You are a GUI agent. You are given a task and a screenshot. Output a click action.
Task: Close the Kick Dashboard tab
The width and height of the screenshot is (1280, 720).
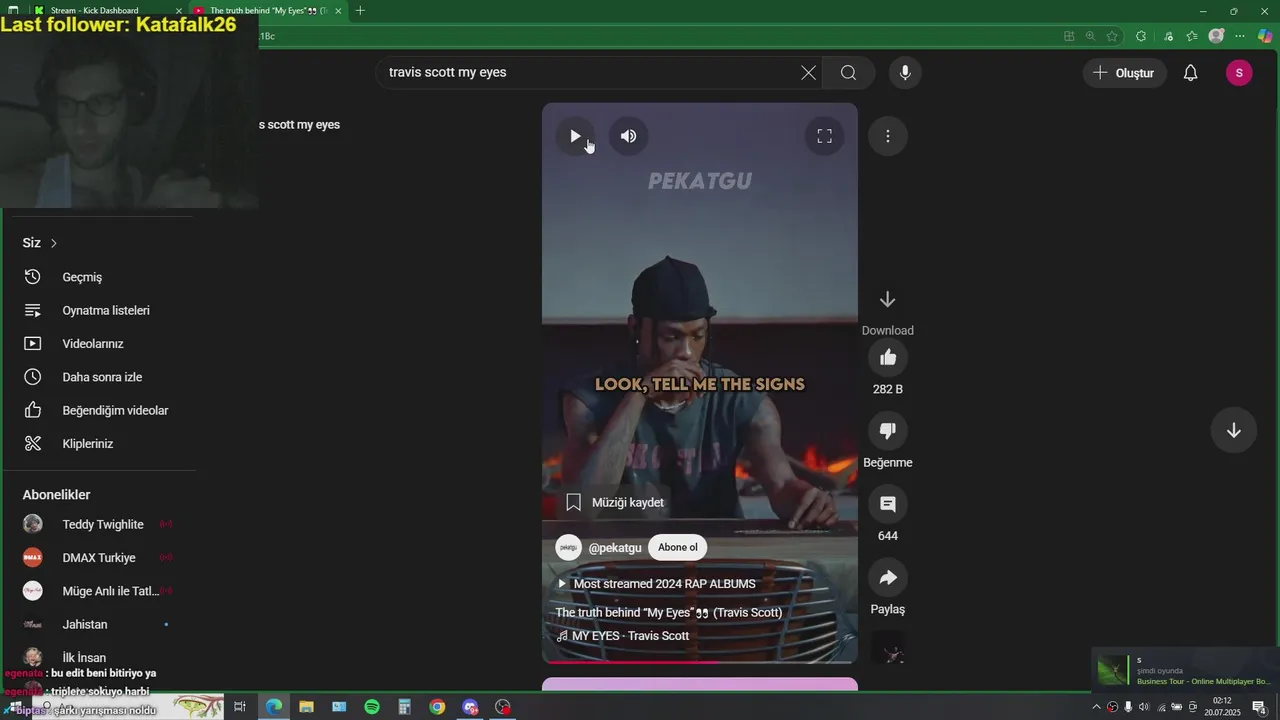179,11
